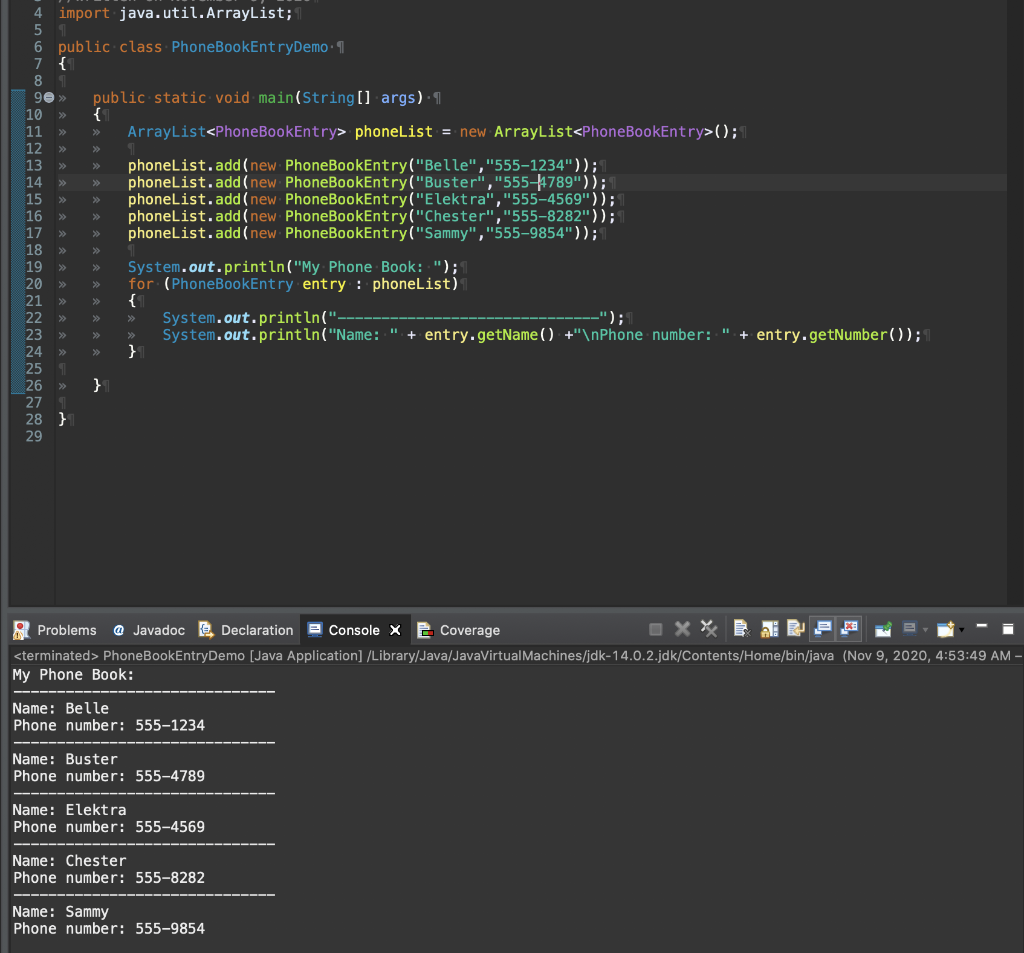Toggle show console on standard error

click(x=849, y=629)
